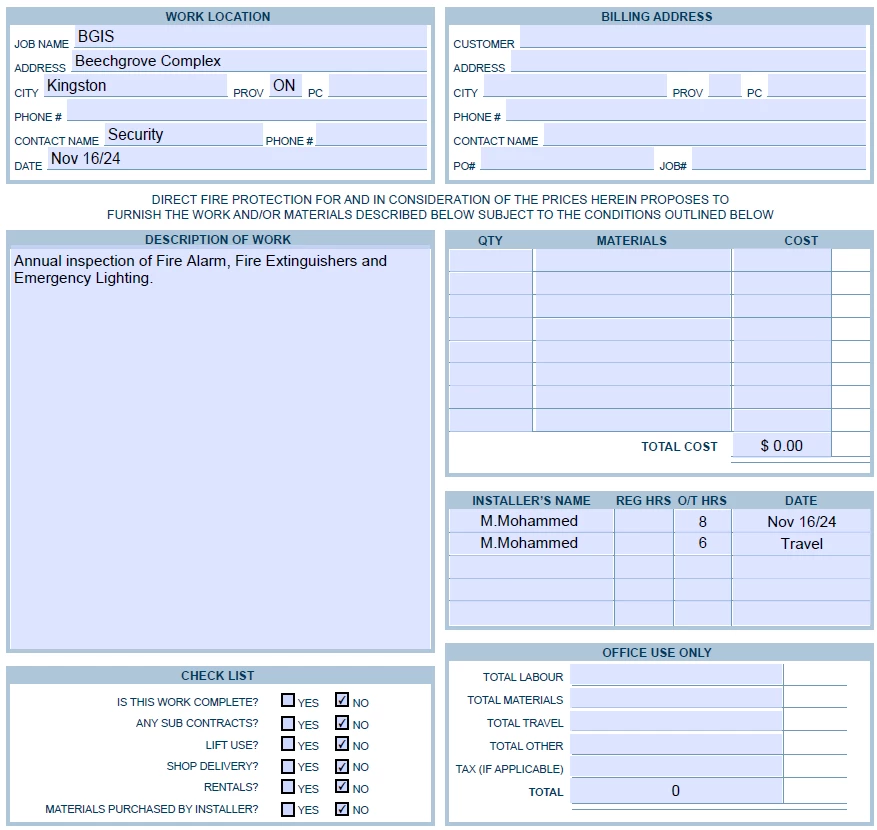Click first row QTY cell in materials
Image resolution: width=877 pixels, height=830 pixels.
(491, 261)
